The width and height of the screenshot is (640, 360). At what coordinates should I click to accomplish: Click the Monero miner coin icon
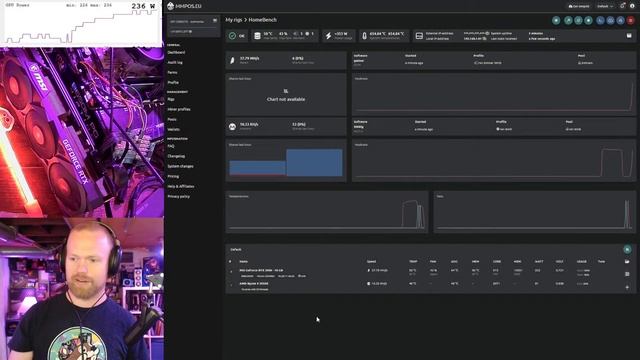click(232, 127)
